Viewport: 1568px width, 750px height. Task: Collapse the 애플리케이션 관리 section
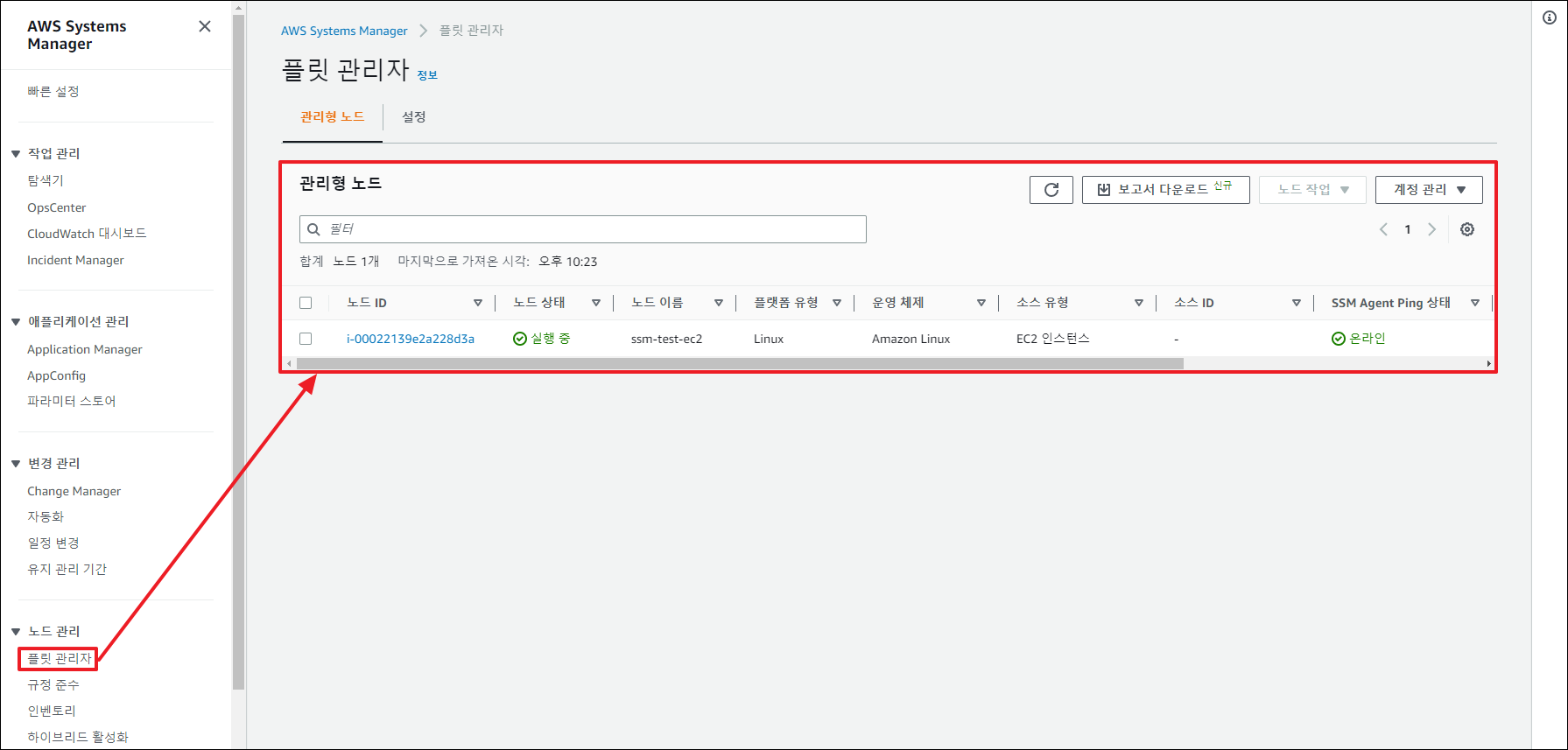pyautogui.click(x=16, y=322)
